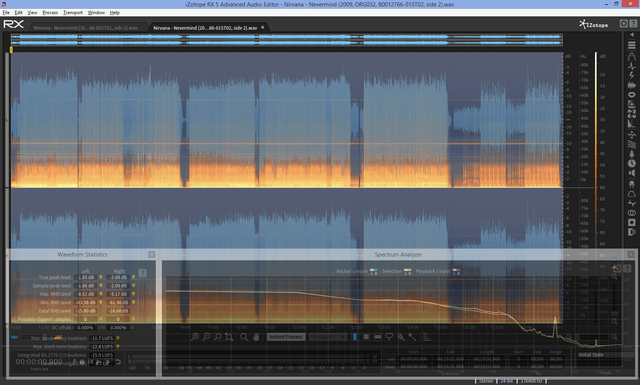Open the Process menu
This screenshot has height=385, width=640.
tap(50, 13)
